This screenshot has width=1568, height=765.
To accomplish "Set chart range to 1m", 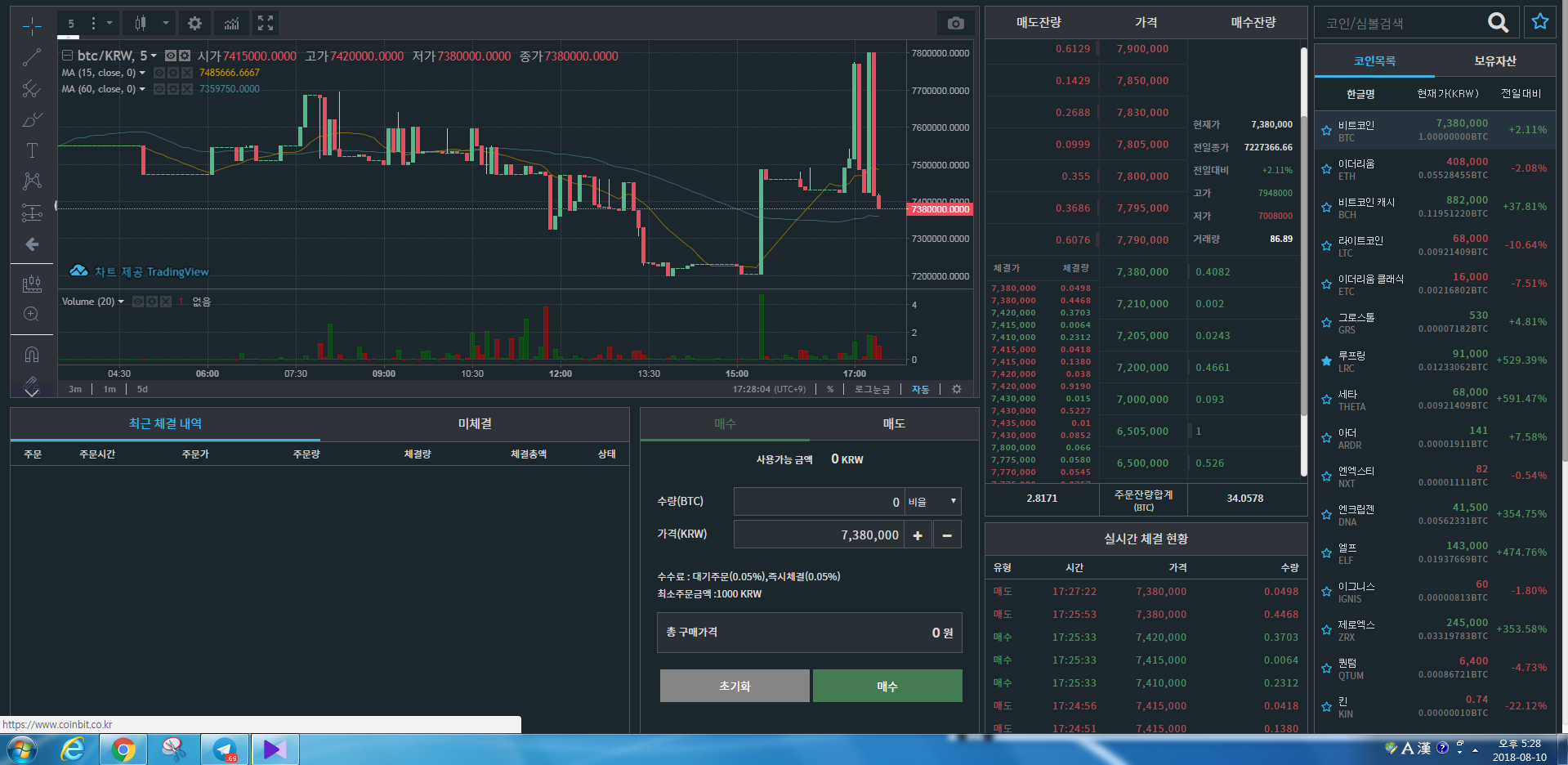I will click(x=109, y=389).
